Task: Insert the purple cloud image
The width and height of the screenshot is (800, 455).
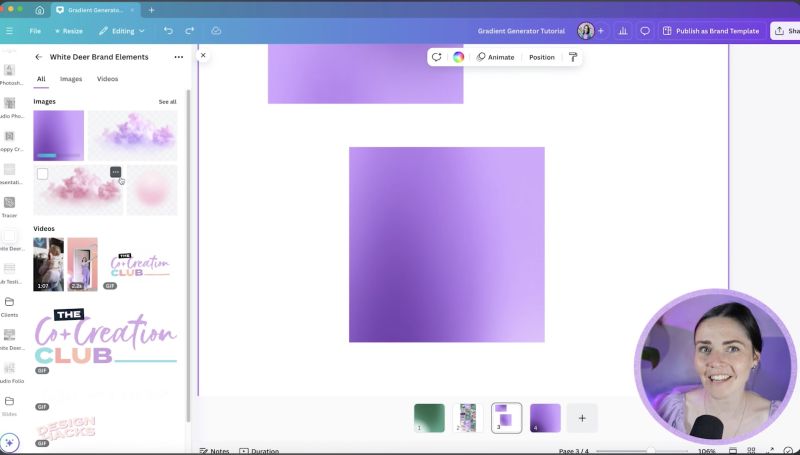Action: pos(133,136)
